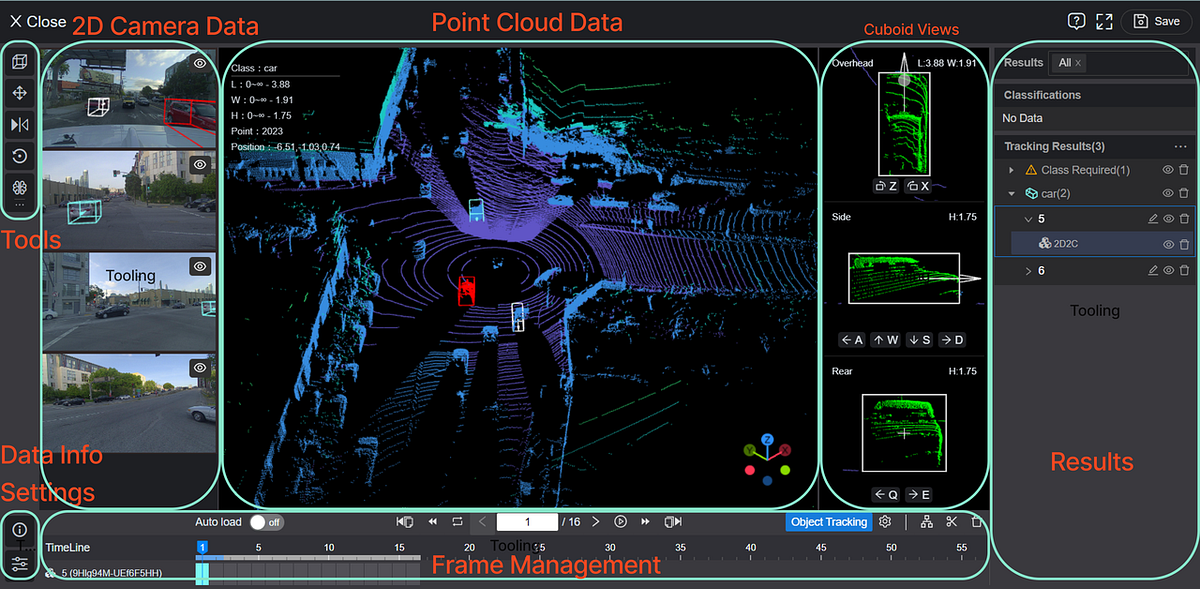
Task: Open Object Tracking settings via the gear icon
Action: [x=885, y=521]
